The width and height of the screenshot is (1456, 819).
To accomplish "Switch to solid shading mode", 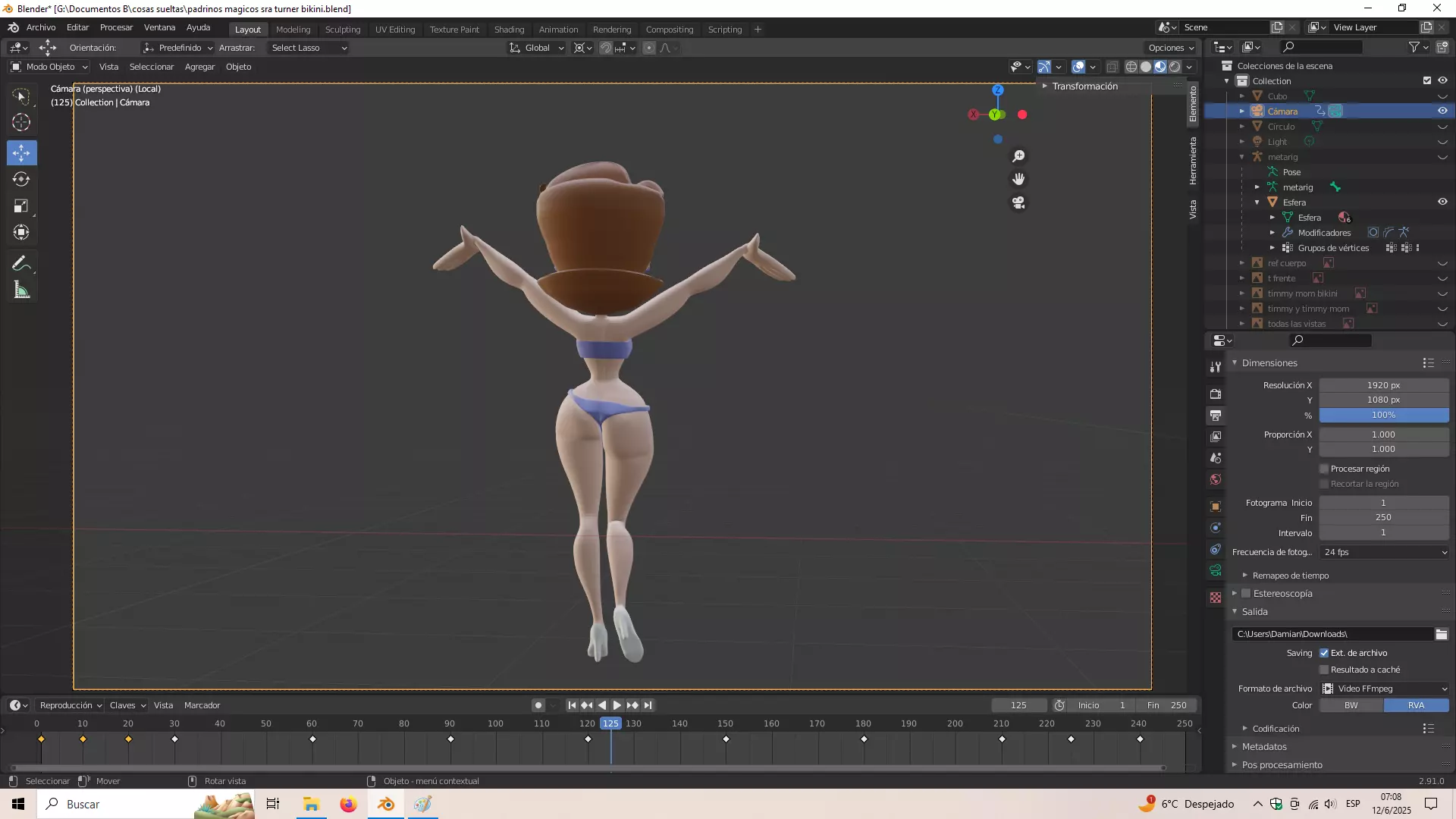I will tap(1145, 67).
